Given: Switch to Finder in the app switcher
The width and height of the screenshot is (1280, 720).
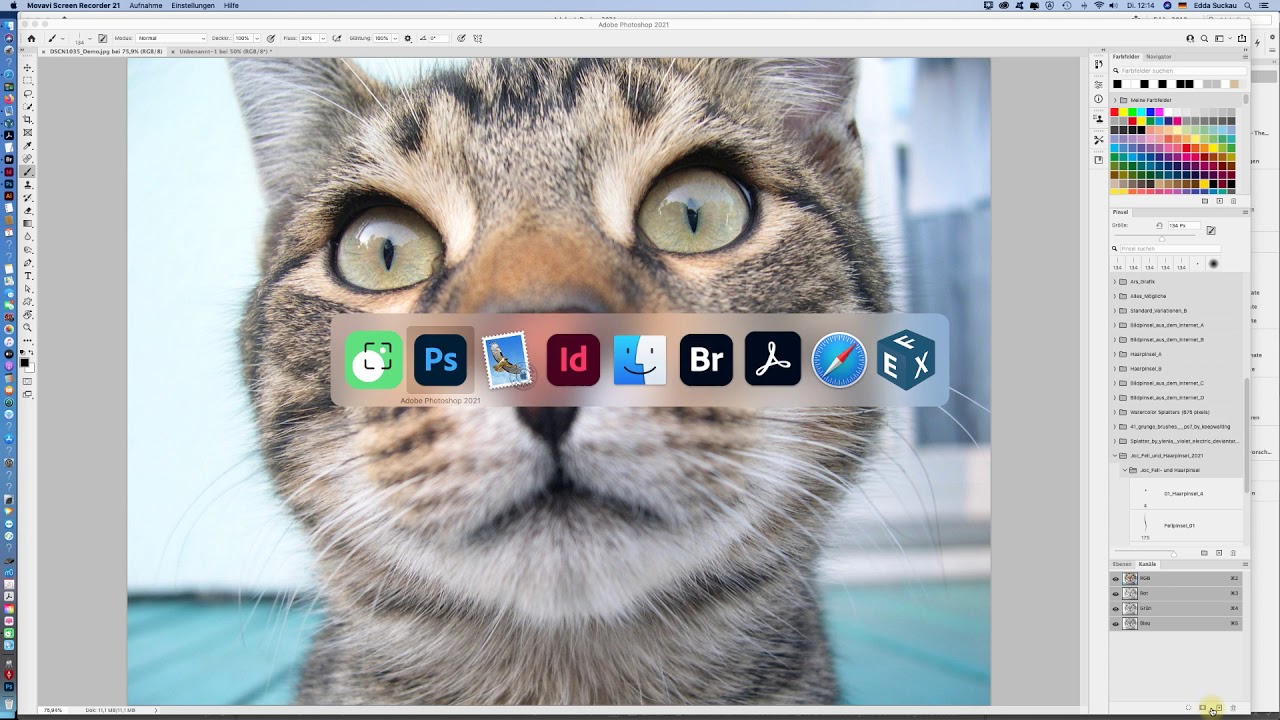Looking at the screenshot, I should [640, 360].
